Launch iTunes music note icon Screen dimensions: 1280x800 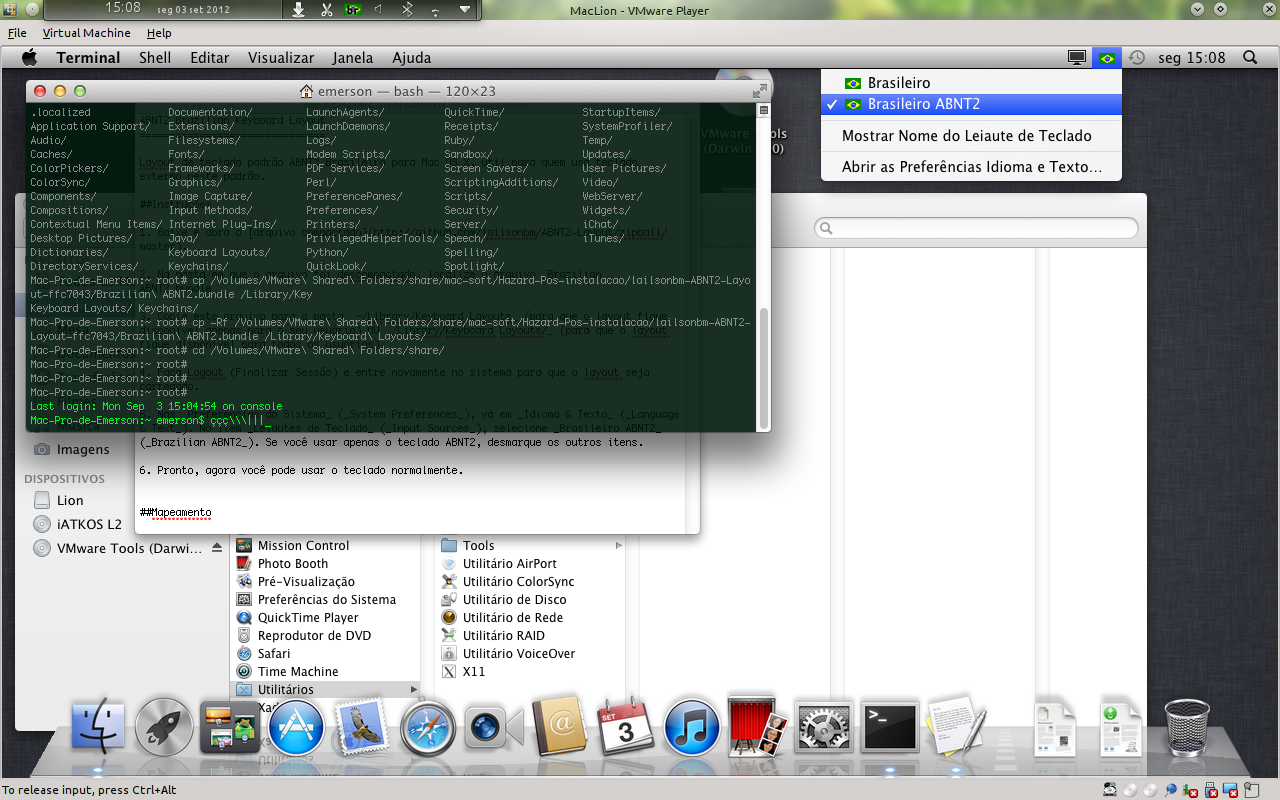pyautogui.click(x=692, y=727)
